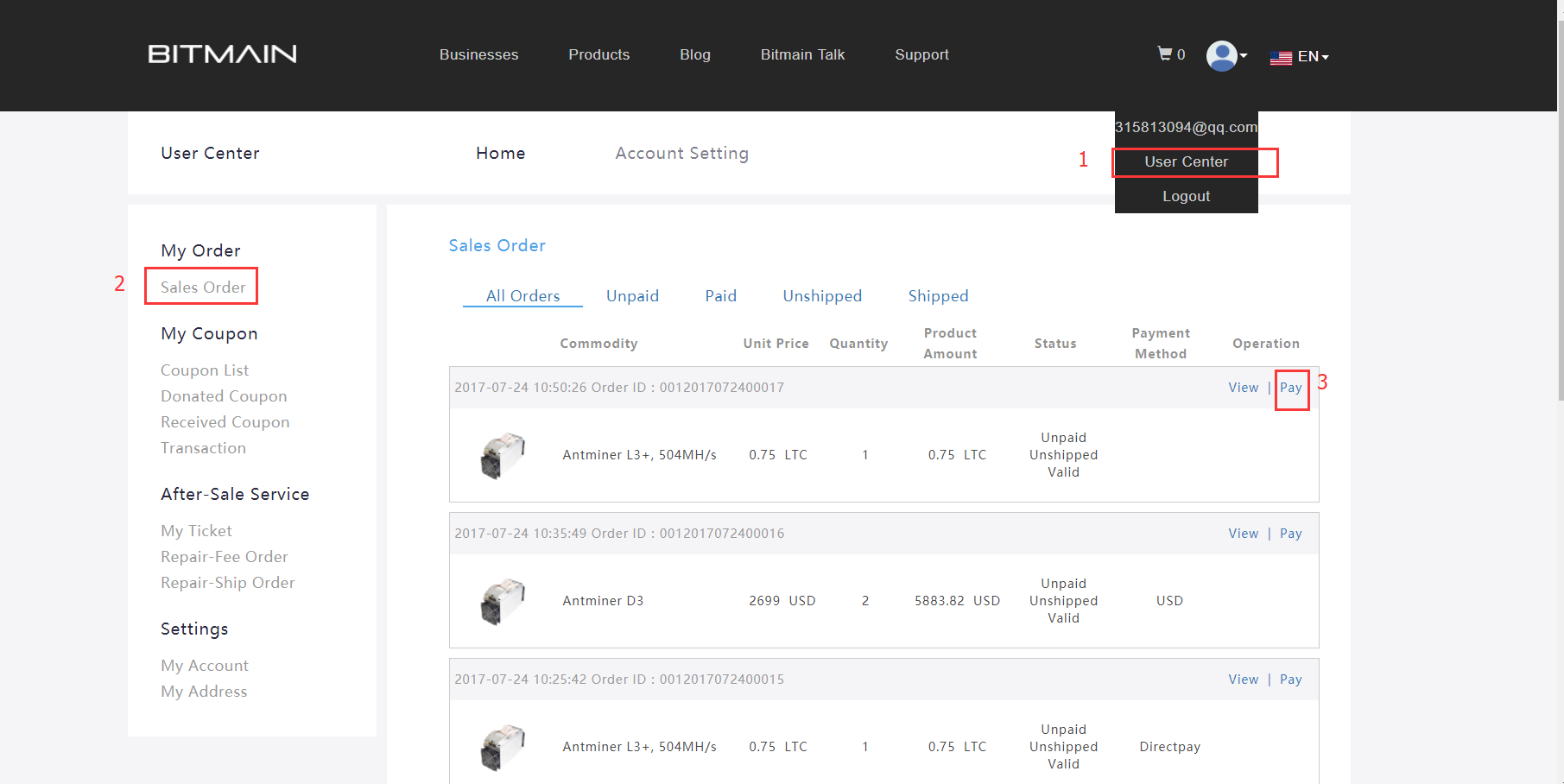
Task: Click the account email 315813094@qq.com
Action: point(1186,127)
